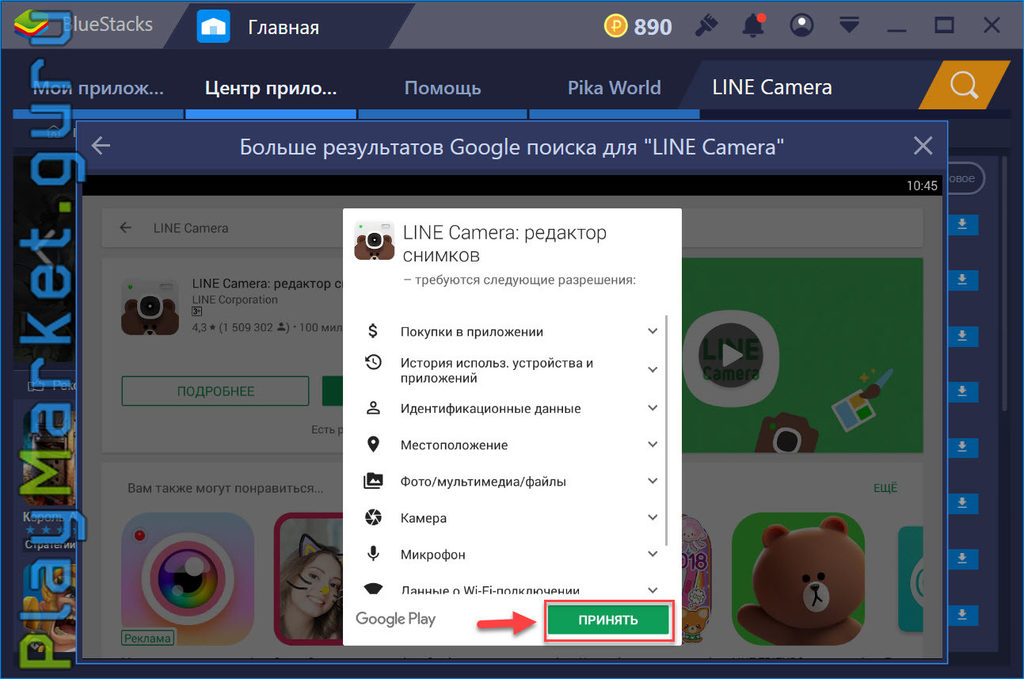
Task: Click the orange search button
Action: 964,85
